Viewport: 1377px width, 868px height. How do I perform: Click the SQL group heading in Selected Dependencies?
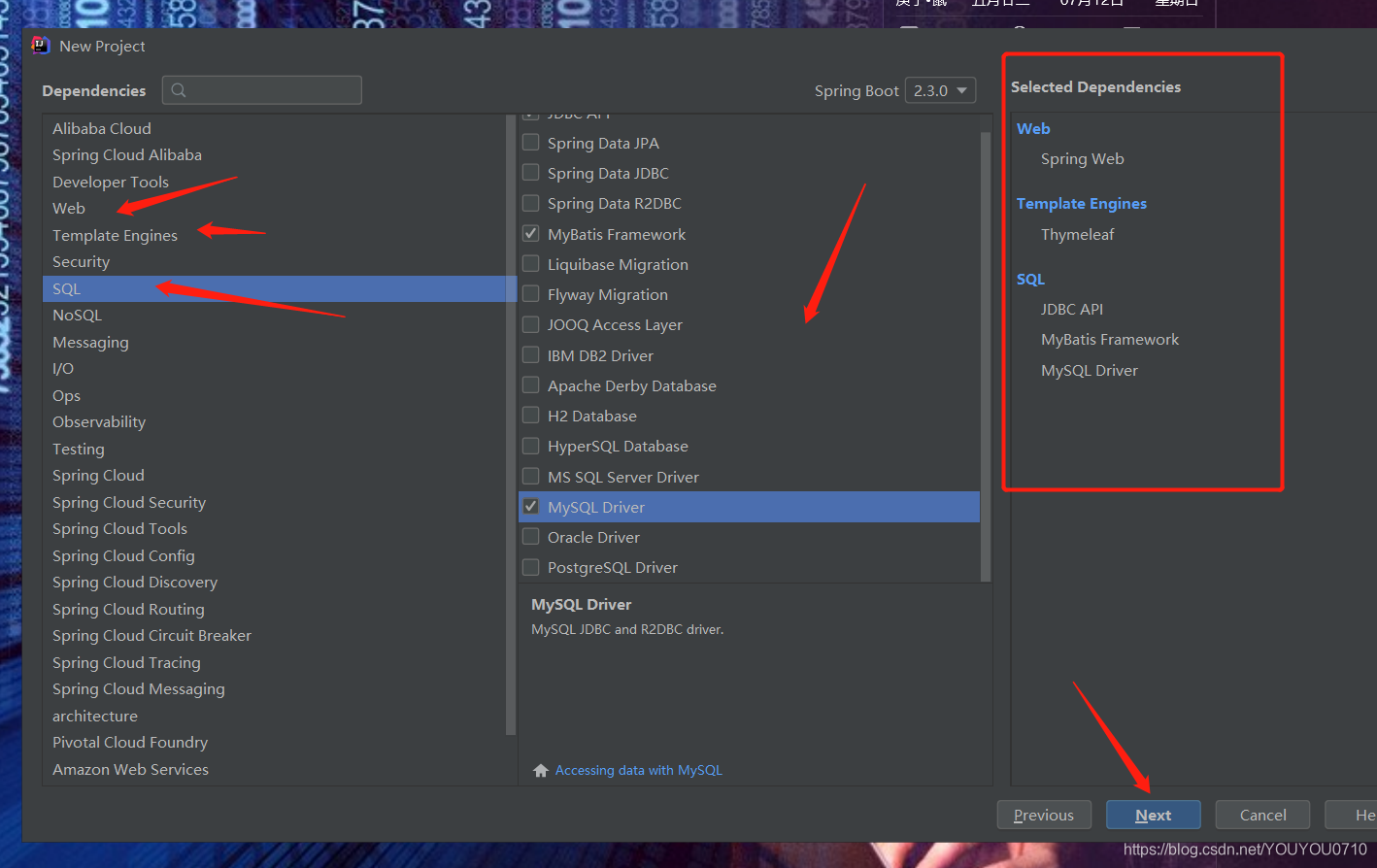coord(1030,280)
